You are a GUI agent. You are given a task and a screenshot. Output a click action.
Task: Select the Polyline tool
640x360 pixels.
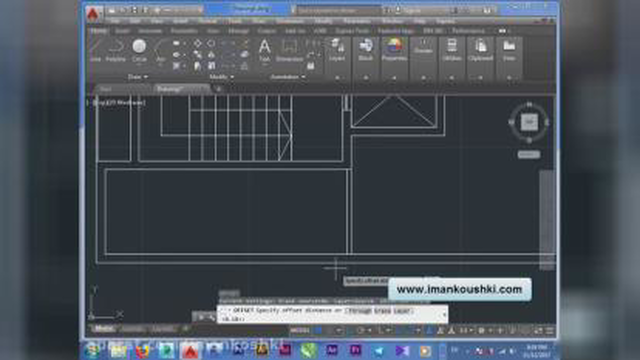tap(116, 50)
